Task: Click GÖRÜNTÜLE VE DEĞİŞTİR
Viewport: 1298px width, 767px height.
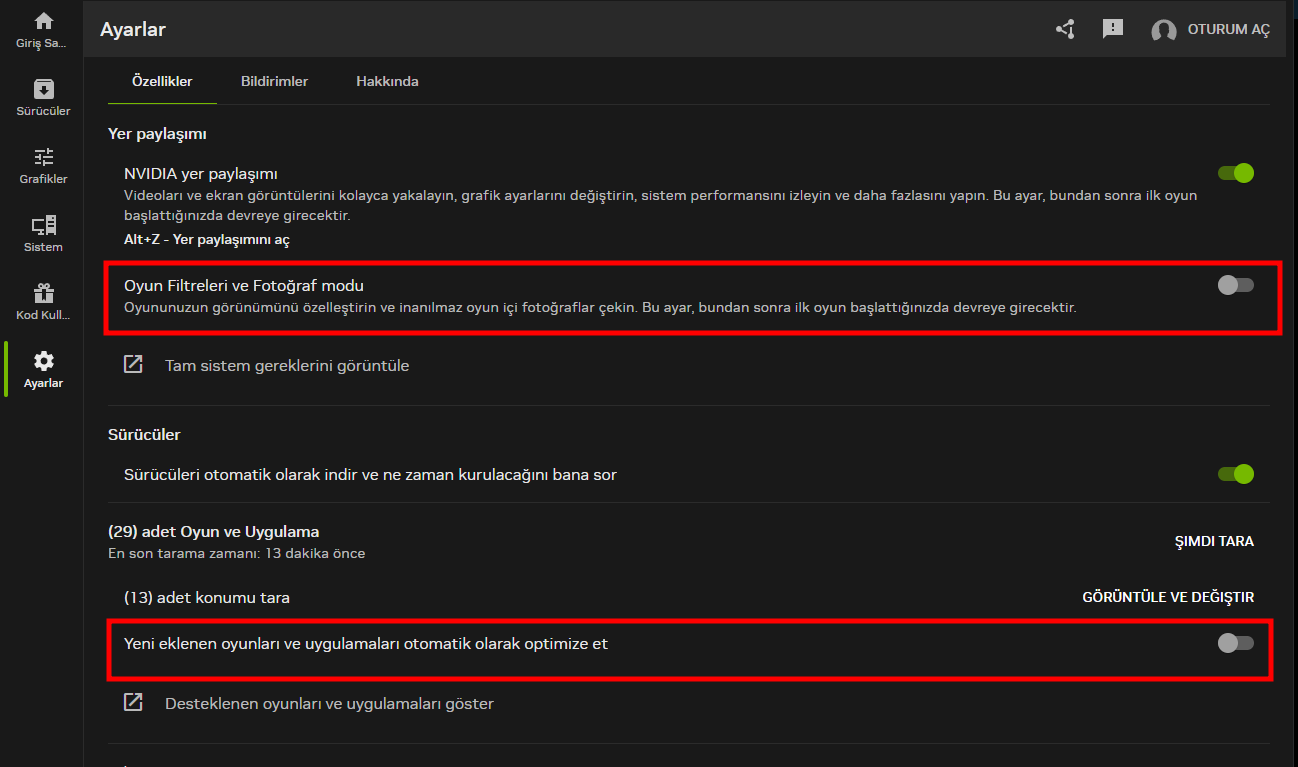Action: (1168, 597)
